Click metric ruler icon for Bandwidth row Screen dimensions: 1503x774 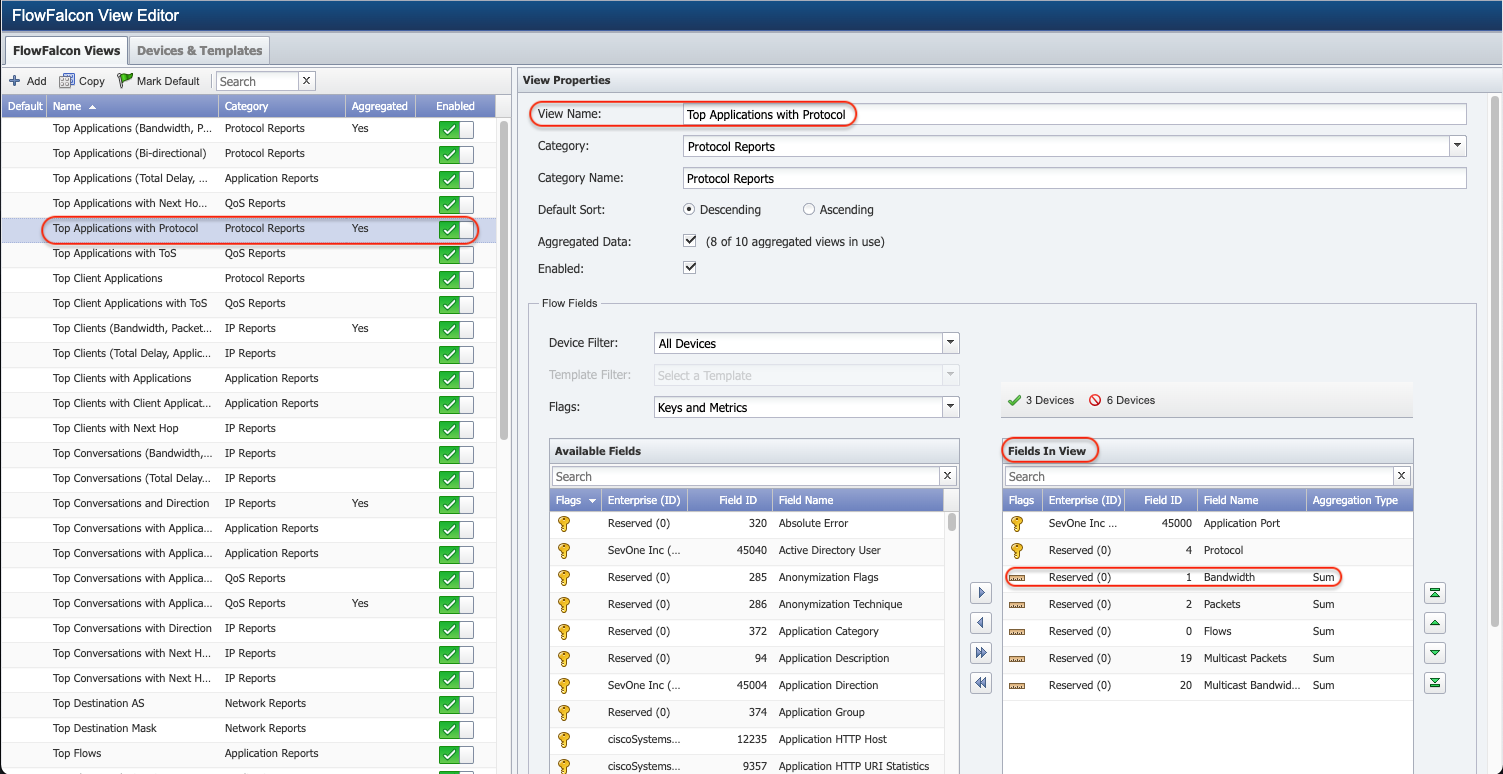coord(1017,578)
